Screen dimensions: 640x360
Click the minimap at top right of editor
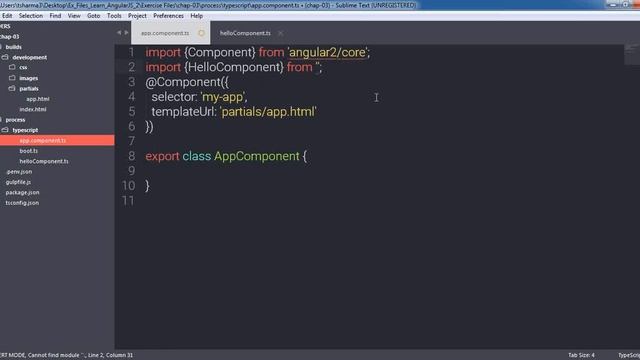[631, 54]
